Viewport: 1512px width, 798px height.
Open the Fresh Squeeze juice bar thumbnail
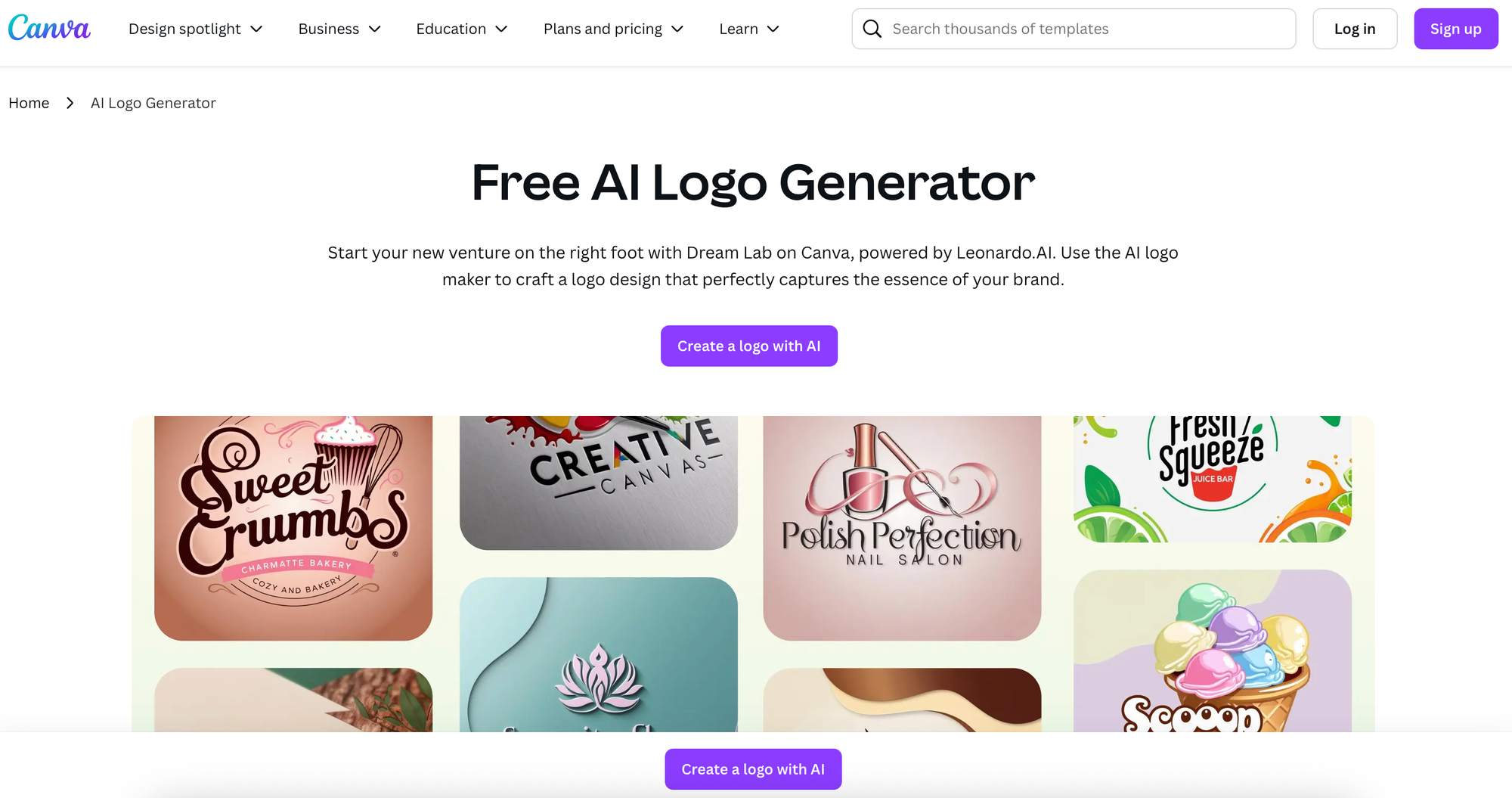(1213, 479)
